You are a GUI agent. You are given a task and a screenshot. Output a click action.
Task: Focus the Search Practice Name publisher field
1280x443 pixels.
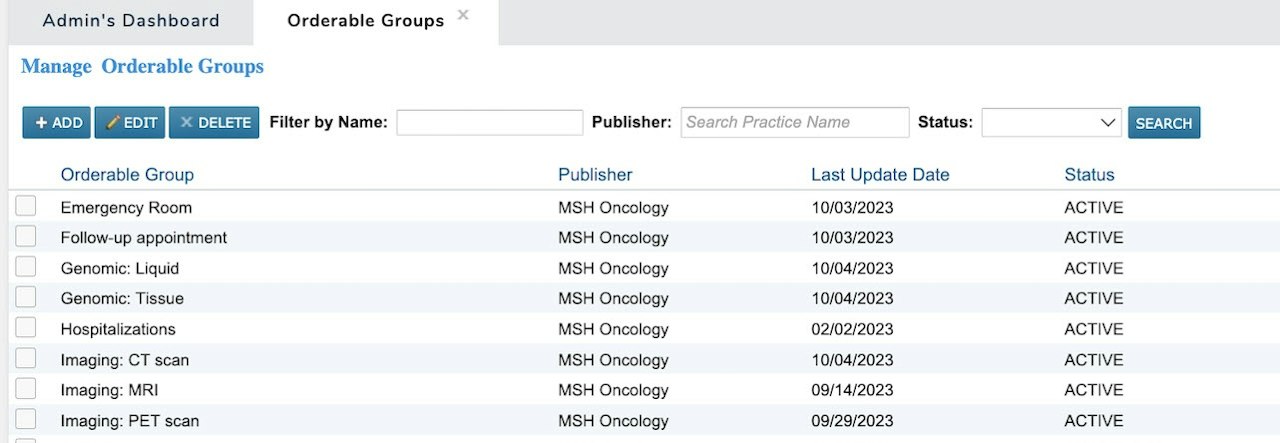[x=795, y=122]
